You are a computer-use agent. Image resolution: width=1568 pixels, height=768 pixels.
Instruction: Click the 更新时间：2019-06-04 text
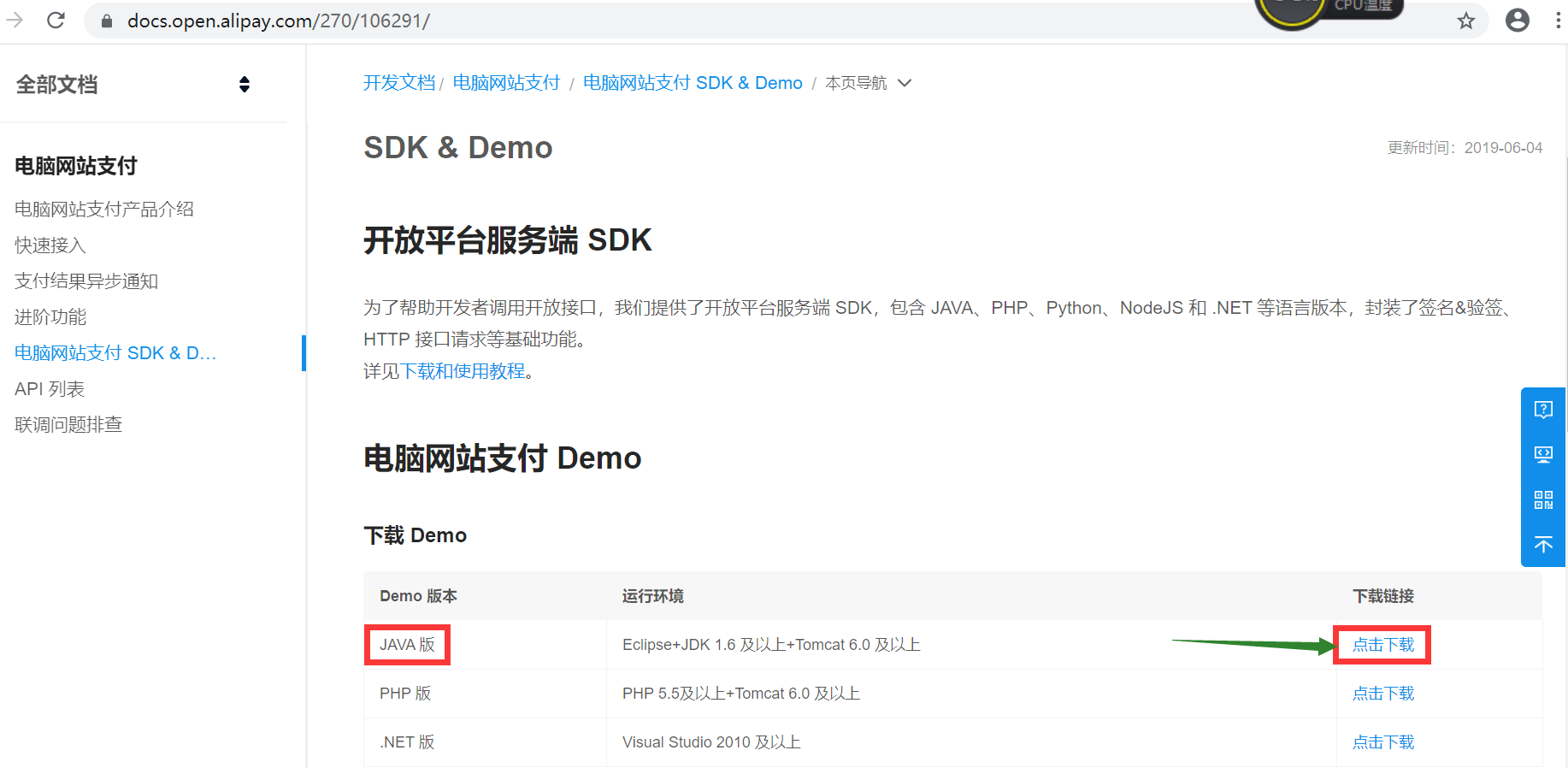(1465, 148)
